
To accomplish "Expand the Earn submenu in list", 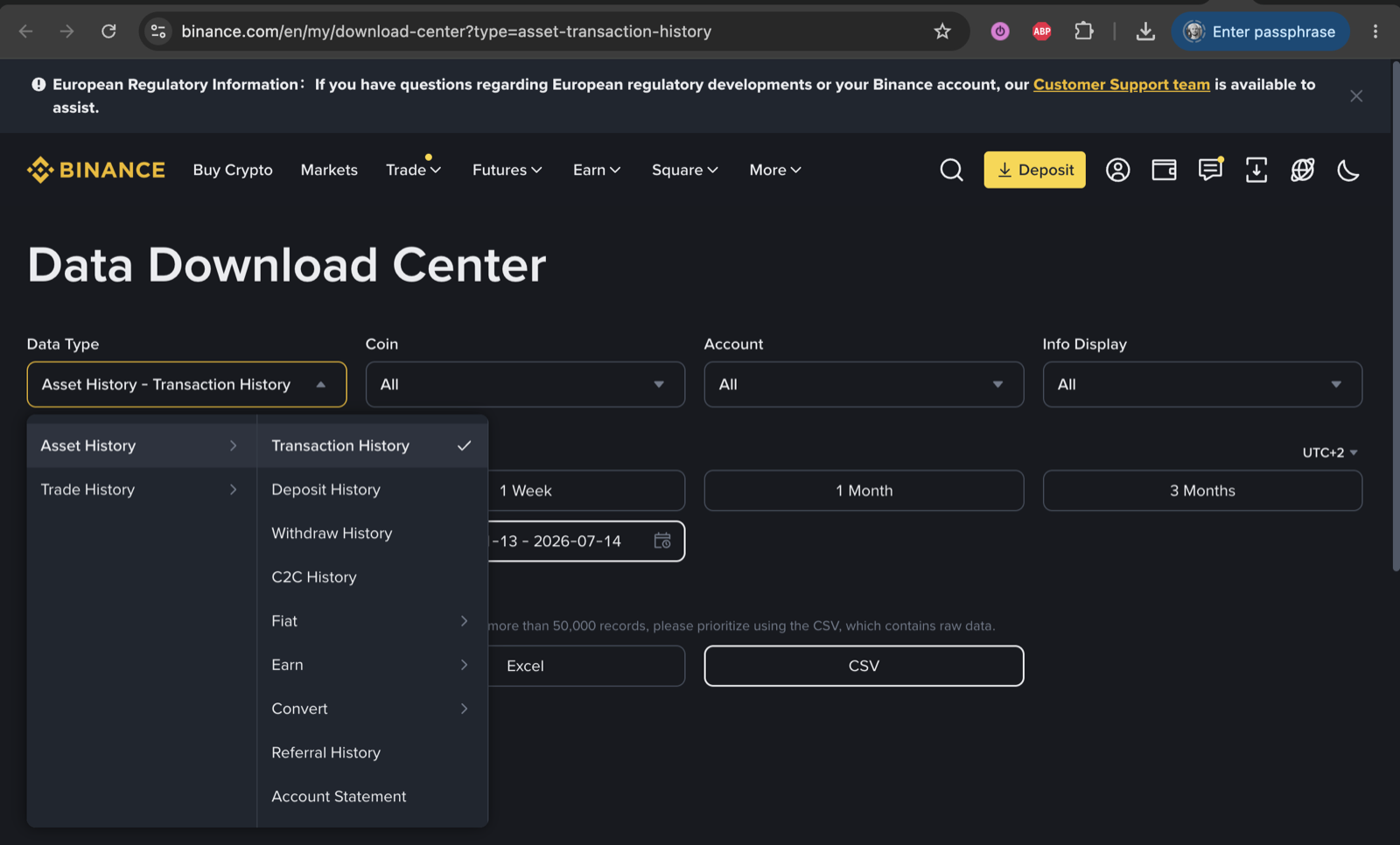I will click(x=373, y=664).
